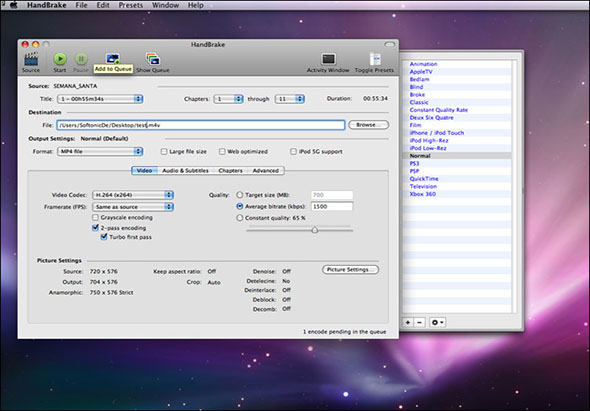Select the Average bitrate (kbps) radio button
The height and width of the screenshot is (411, 590).
point(239,206)
